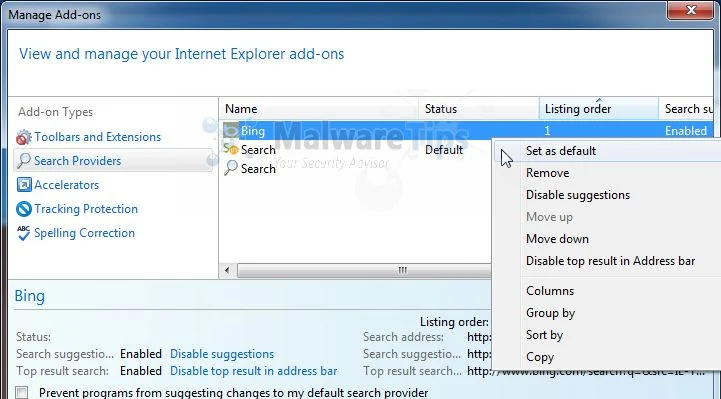Screen dimensions: 721x399
Task: Sort by the Name column header
Action: 319,109
